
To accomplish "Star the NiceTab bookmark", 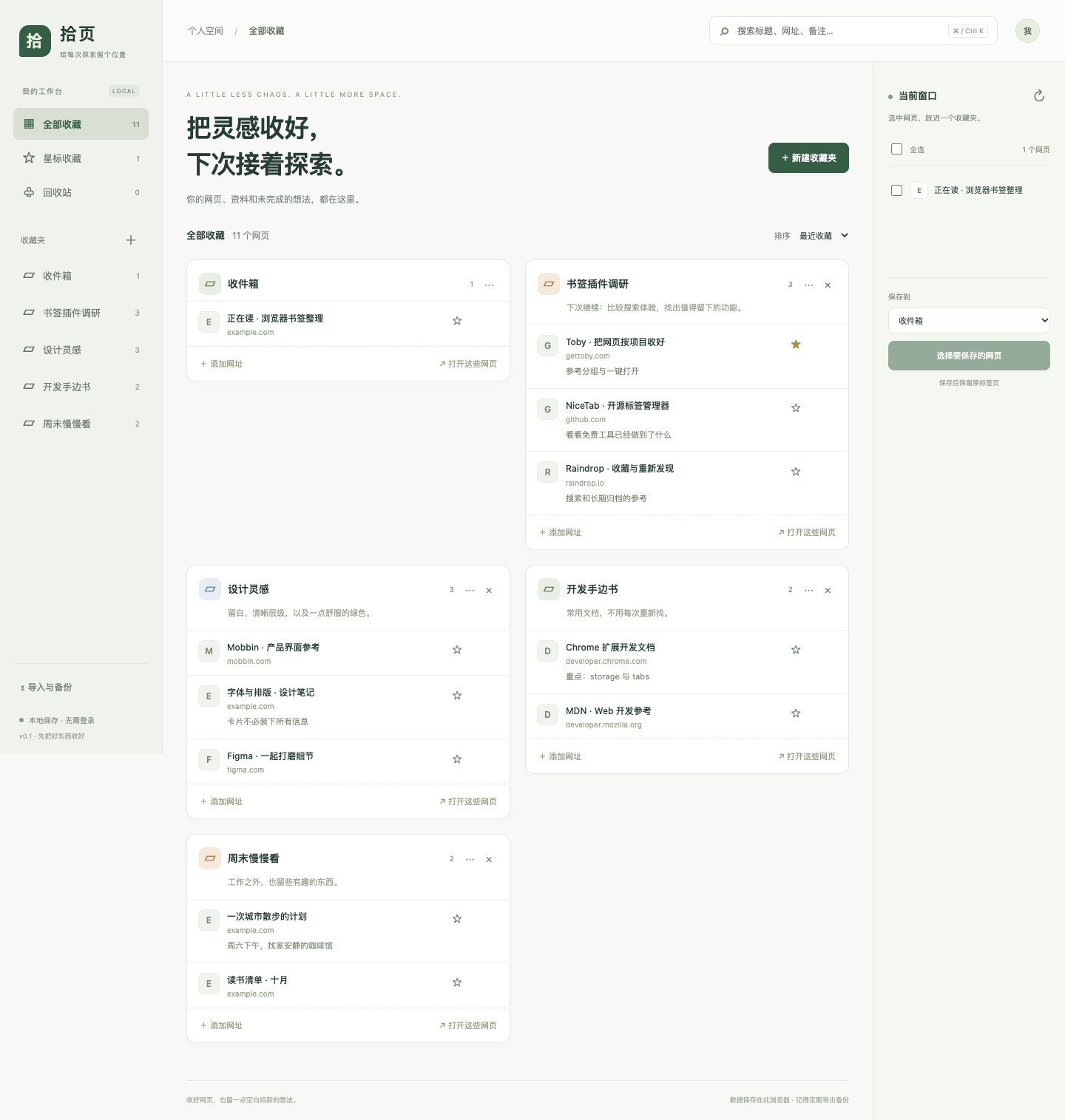I will pos(796,408).
